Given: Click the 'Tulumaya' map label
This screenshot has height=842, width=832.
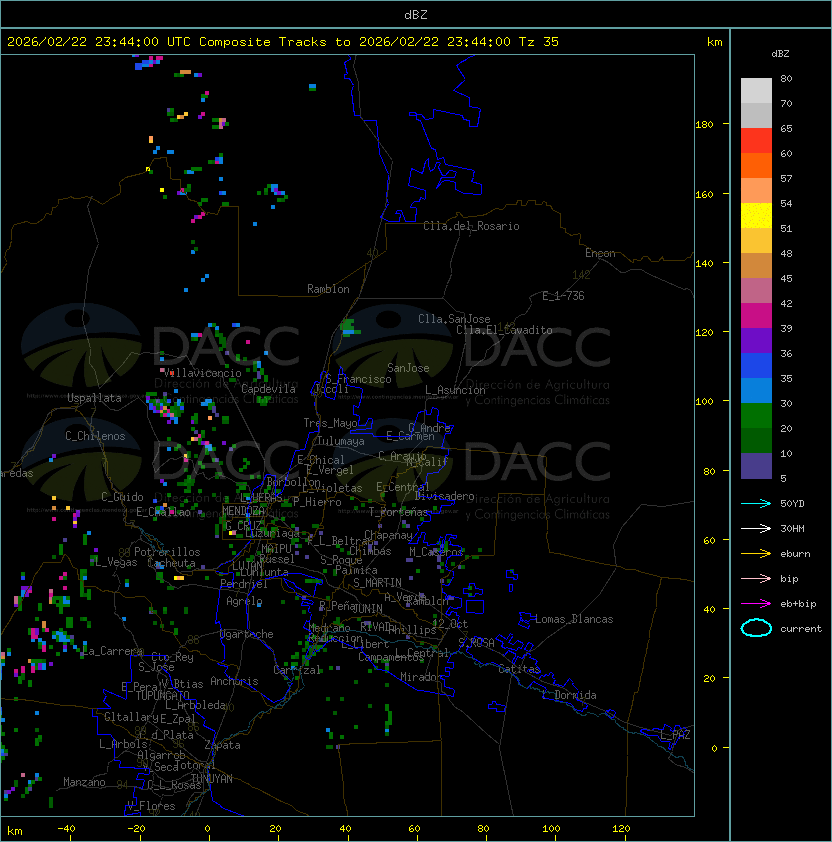Looking at the screenshot, I should (x=341, y=441).
